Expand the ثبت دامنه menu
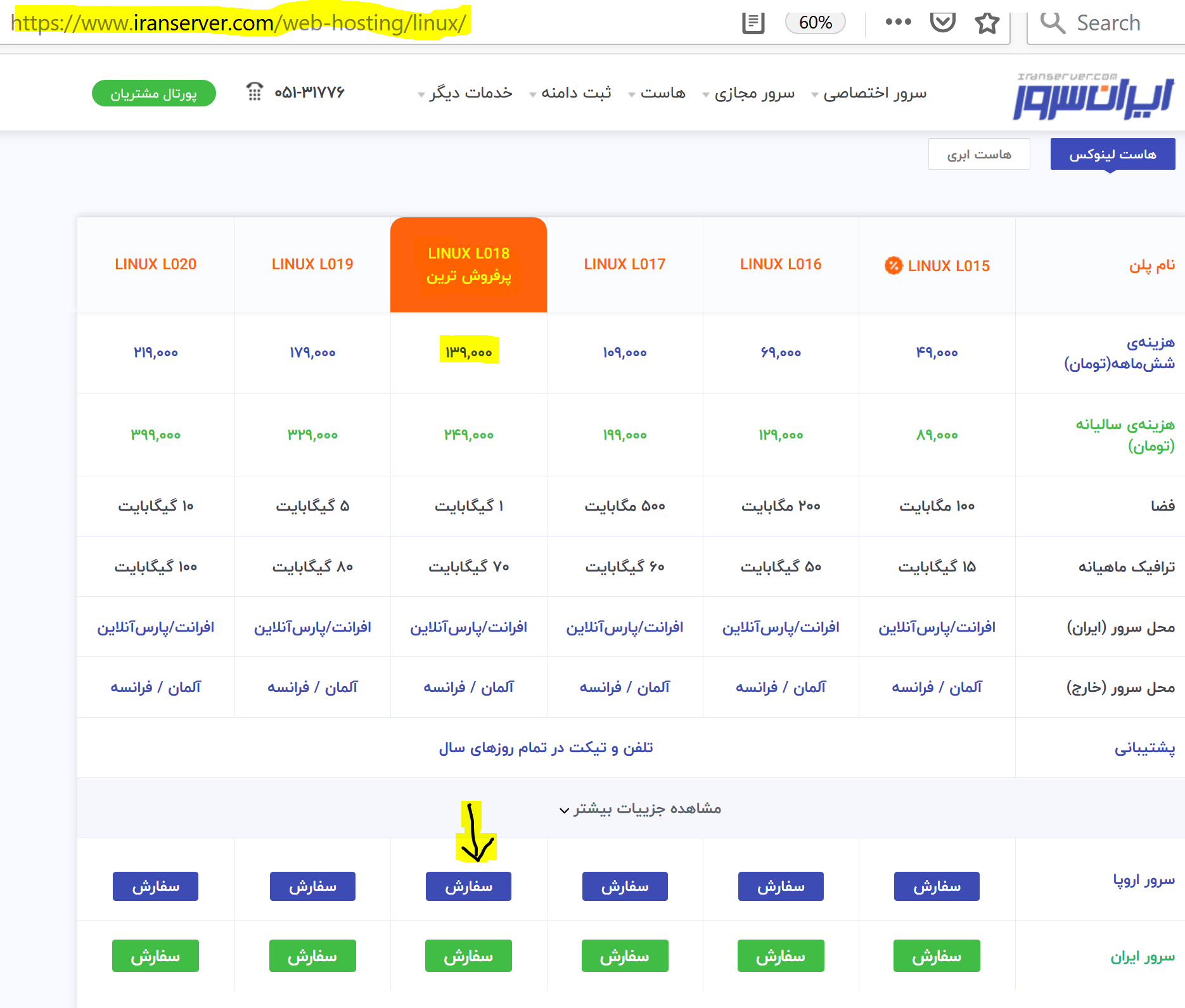 [x=570, y=93]
